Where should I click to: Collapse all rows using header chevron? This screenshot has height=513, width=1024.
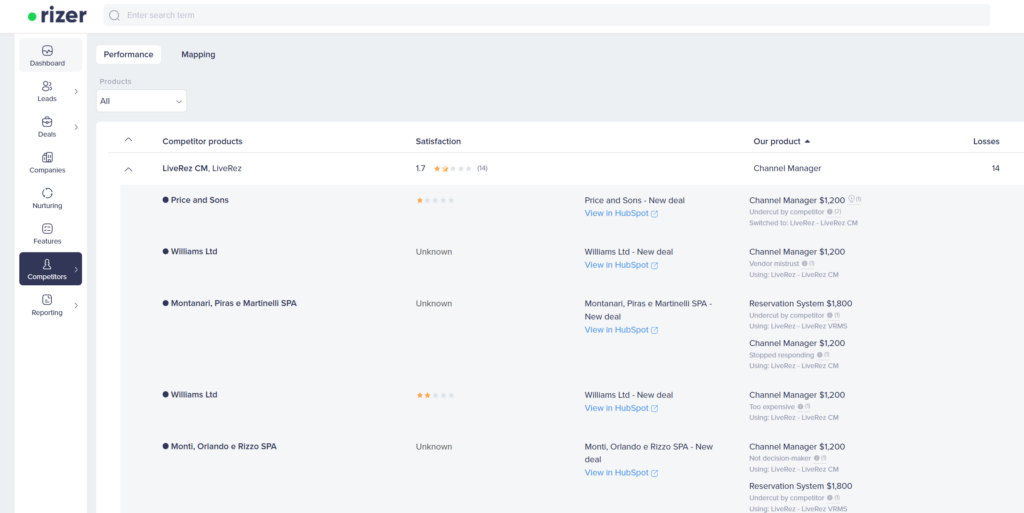[128, 140]
